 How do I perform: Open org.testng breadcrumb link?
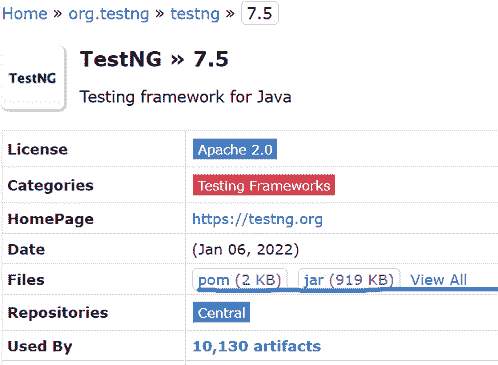(x=109, y=14)
